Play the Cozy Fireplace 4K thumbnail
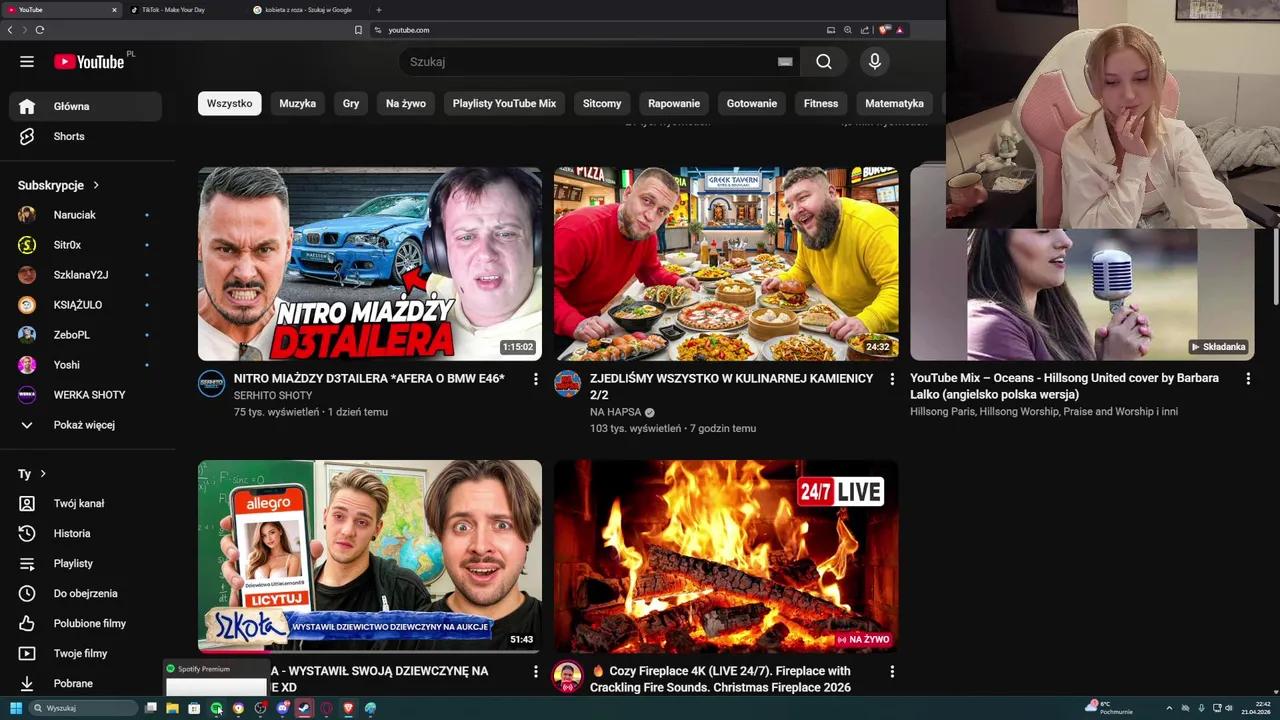1280x720 pixels. tap(725, 556)
